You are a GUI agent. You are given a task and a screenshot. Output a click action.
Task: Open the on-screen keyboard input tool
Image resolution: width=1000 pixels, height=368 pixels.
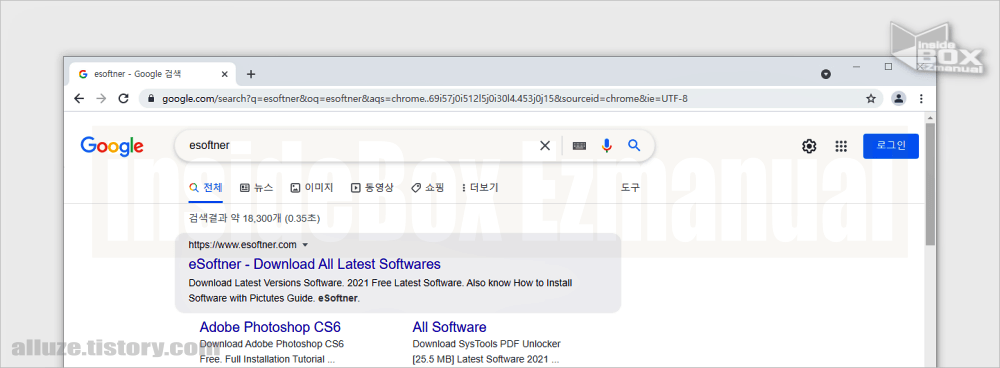[x=579, y=146]
